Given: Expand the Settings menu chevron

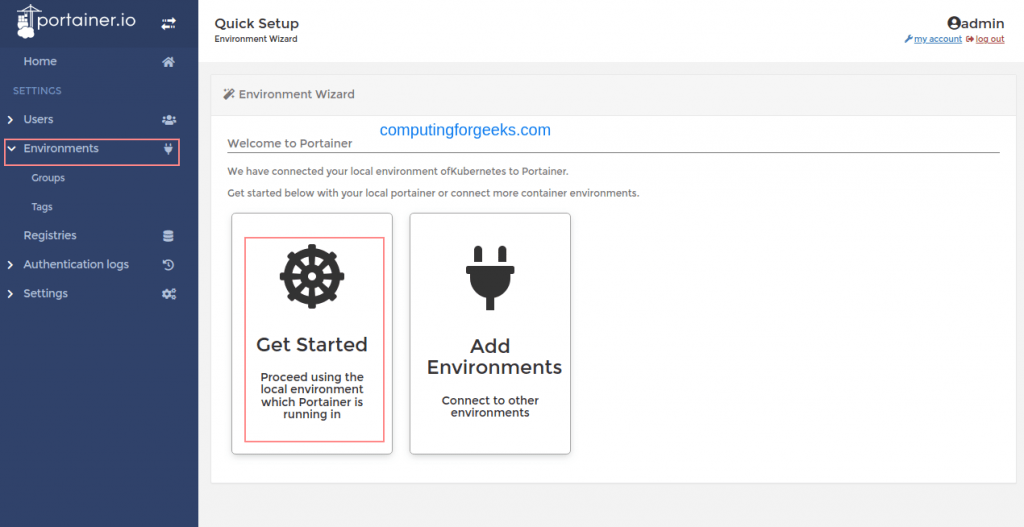Looking at the screenshot, I should 10,294.
